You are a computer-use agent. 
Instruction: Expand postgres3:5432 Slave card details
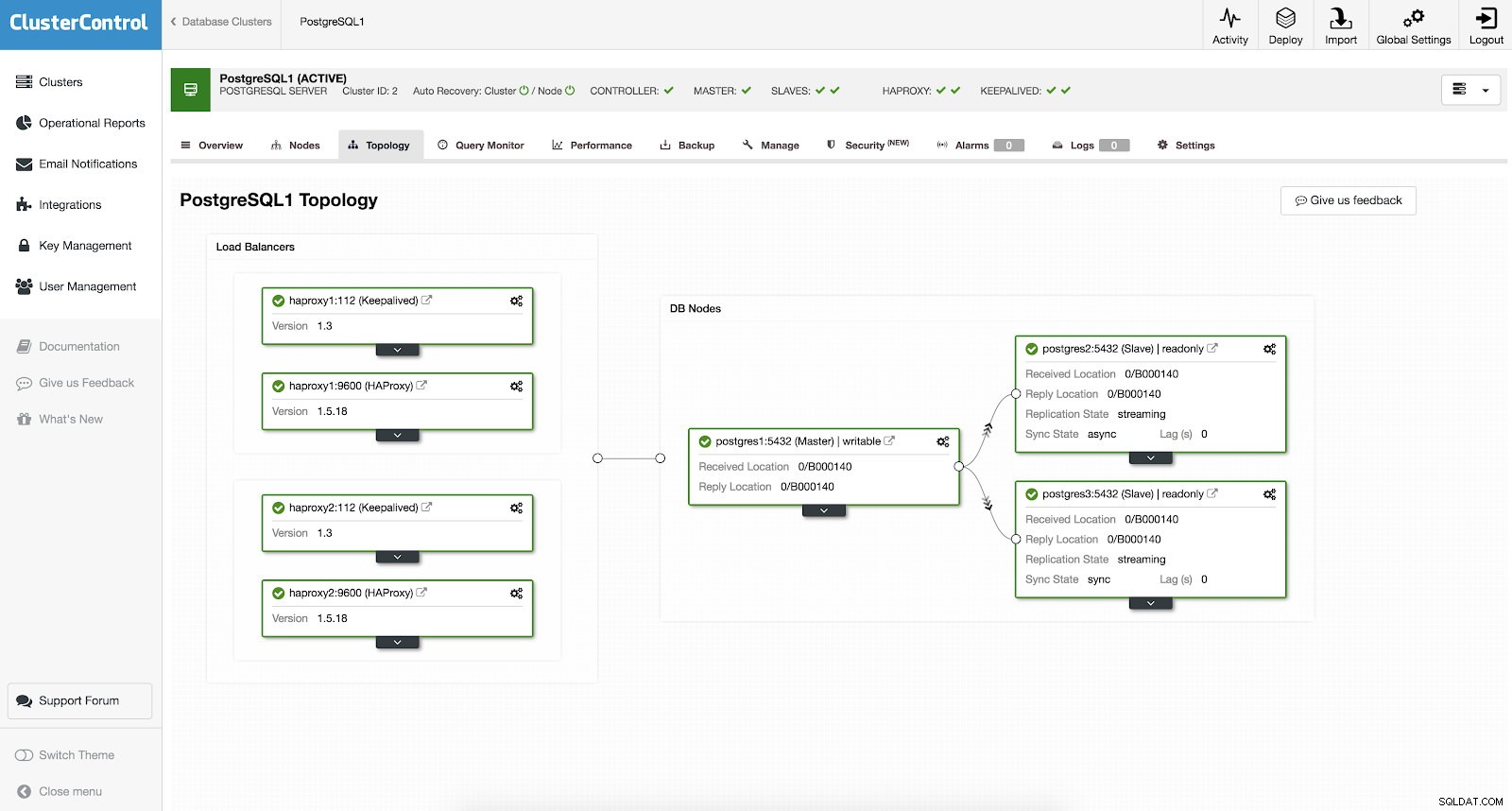click(x=1151, y=603)
